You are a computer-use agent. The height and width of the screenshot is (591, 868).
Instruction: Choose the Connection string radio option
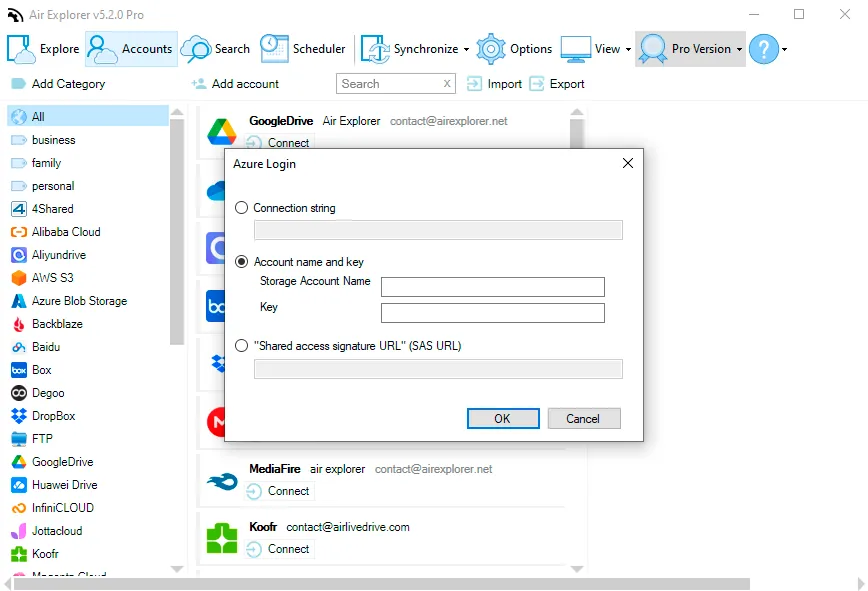pyautogui.click(x=241, y=208)
